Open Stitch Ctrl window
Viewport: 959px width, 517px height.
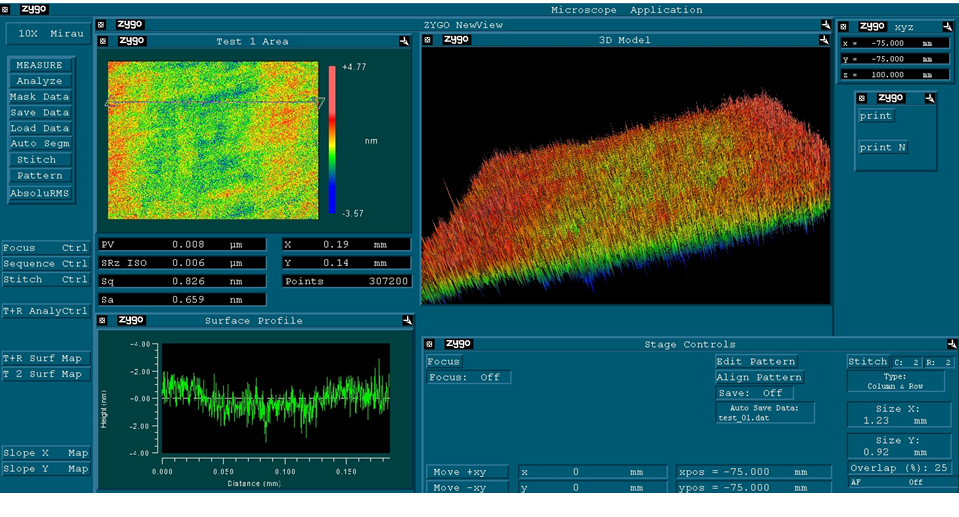point(46,280)
